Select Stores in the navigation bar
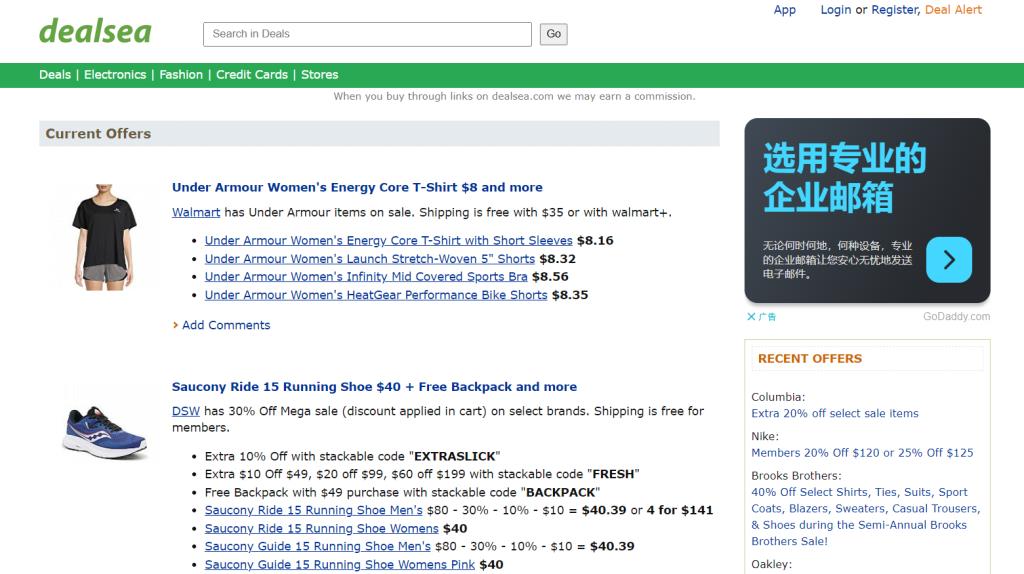 pos(319,74)
